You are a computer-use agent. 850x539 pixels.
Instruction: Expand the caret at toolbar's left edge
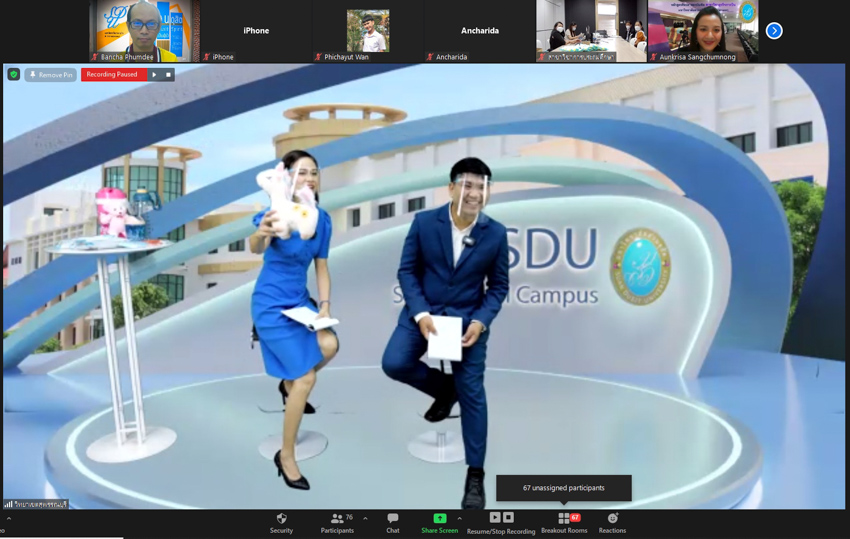8,519
